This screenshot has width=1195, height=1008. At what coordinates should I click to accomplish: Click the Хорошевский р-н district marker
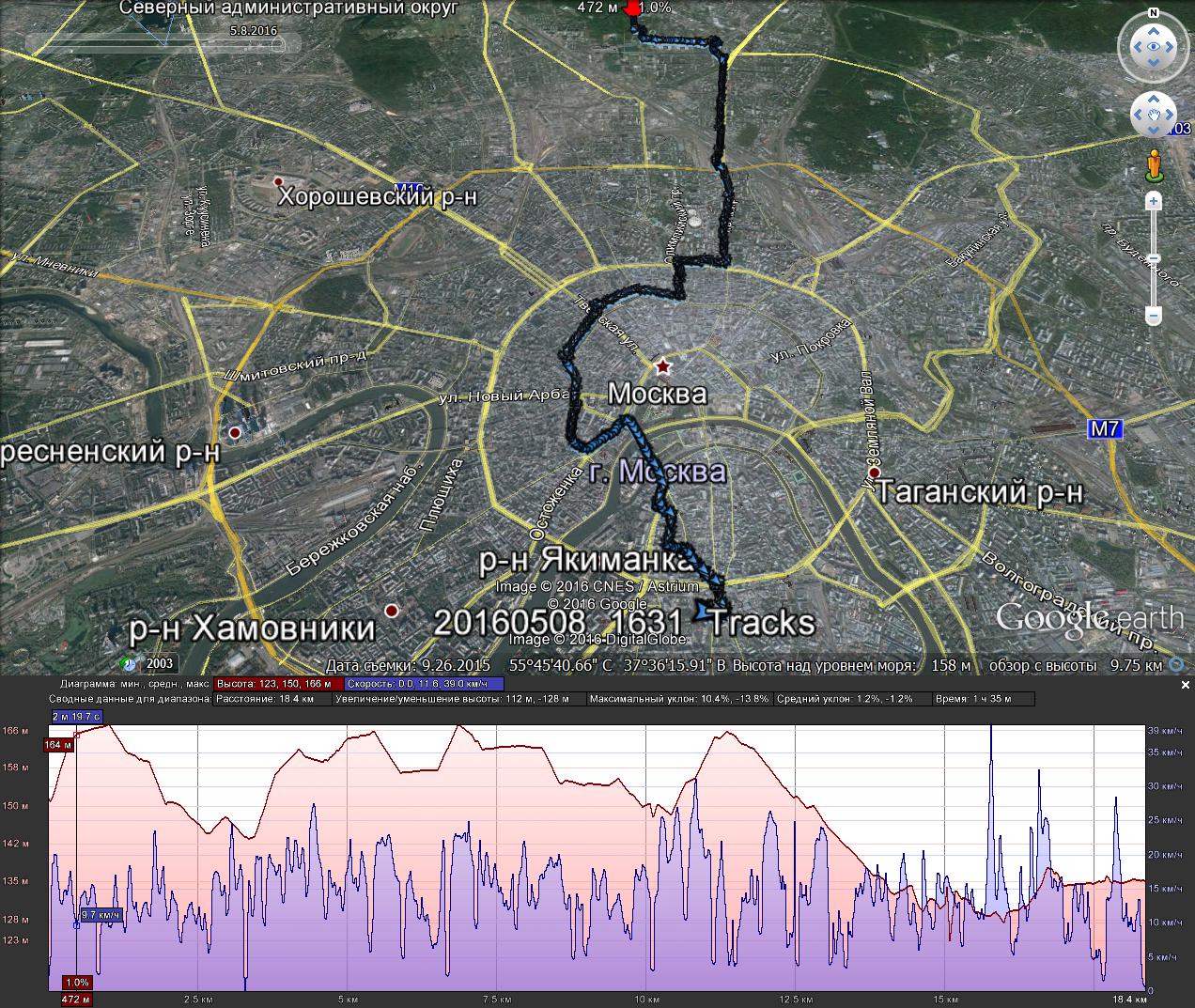pyautogui.click(x=277, y=181)
